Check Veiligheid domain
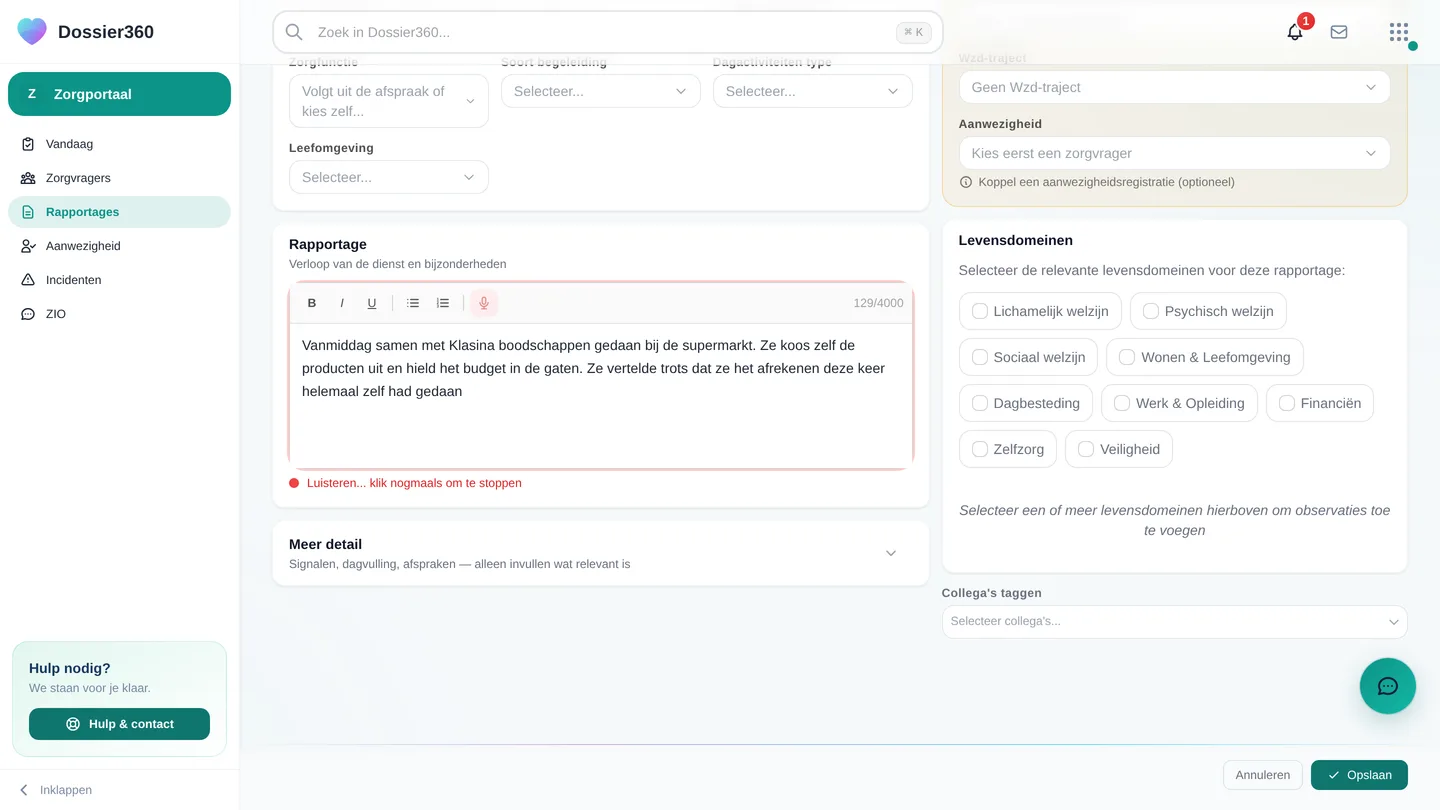 click(x=1118, y=449)
